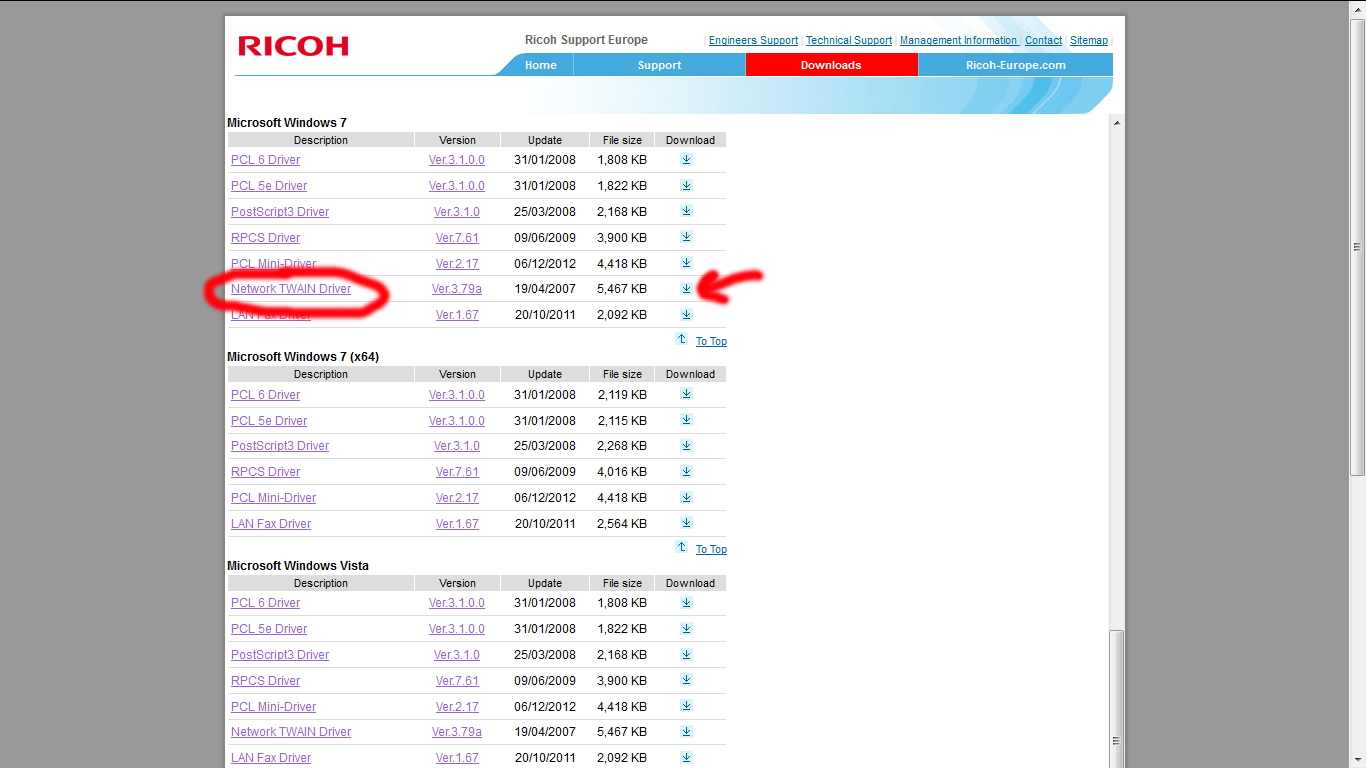Select the red Downloads tab
This screenshot has width=1366, height=768.
[831, 65]
